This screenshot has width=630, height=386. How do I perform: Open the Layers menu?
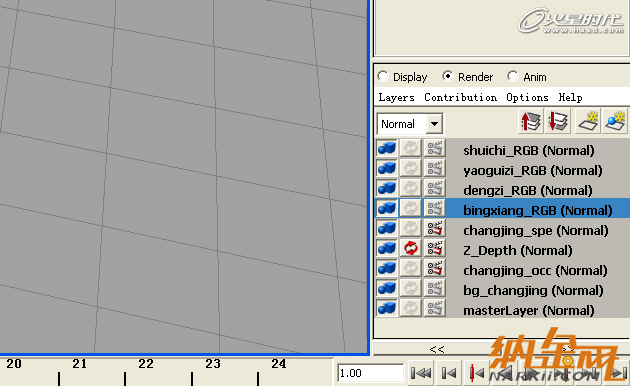[397, 98]
